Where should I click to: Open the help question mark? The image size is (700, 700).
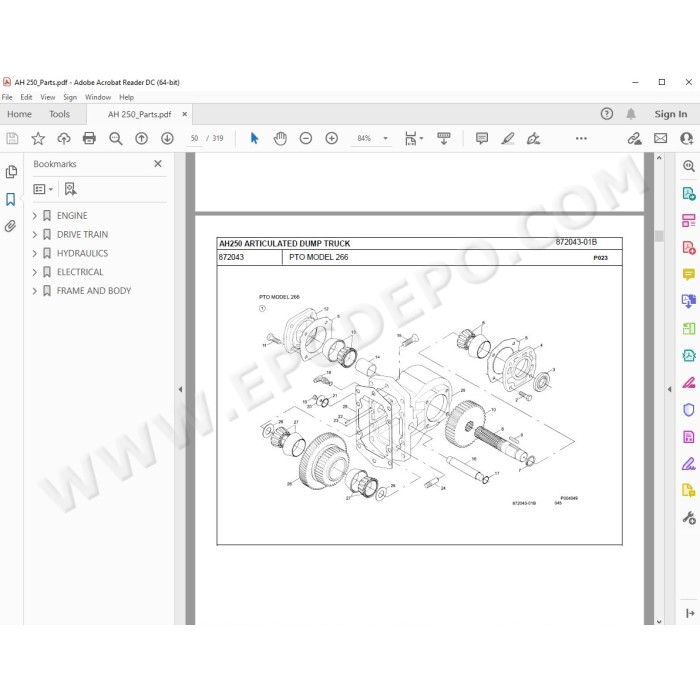[x=607, y=114]
